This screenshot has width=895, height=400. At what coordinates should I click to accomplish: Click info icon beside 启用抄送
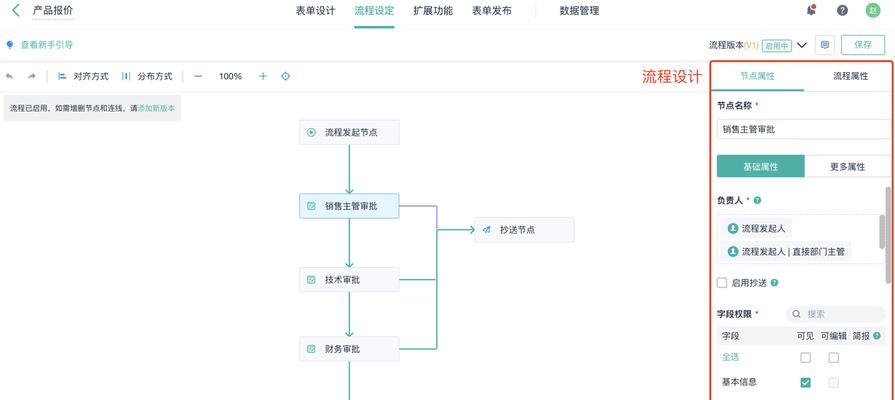[x=775, y=282]
